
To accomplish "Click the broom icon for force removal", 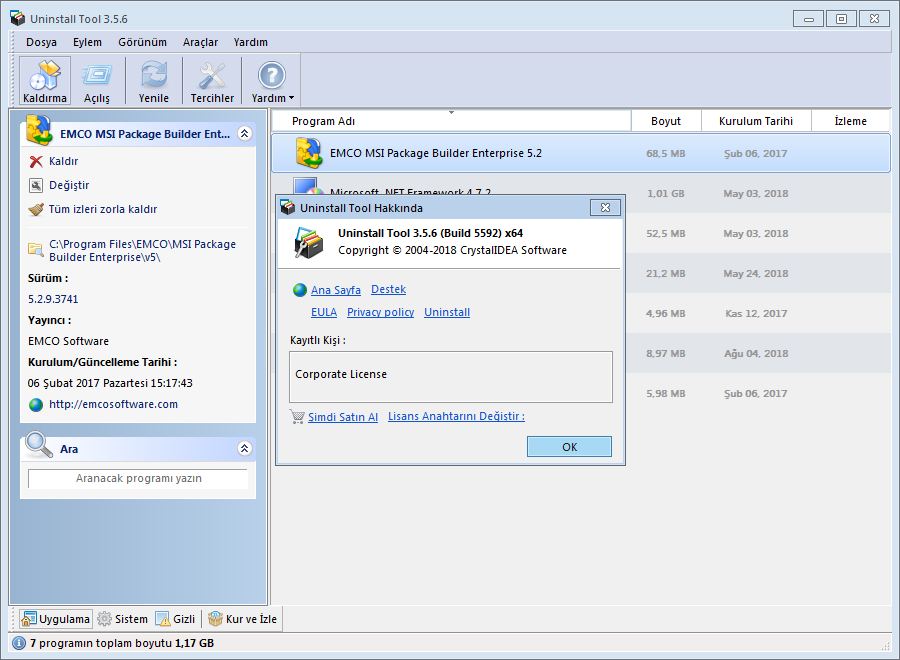I will tap(36, 209).
